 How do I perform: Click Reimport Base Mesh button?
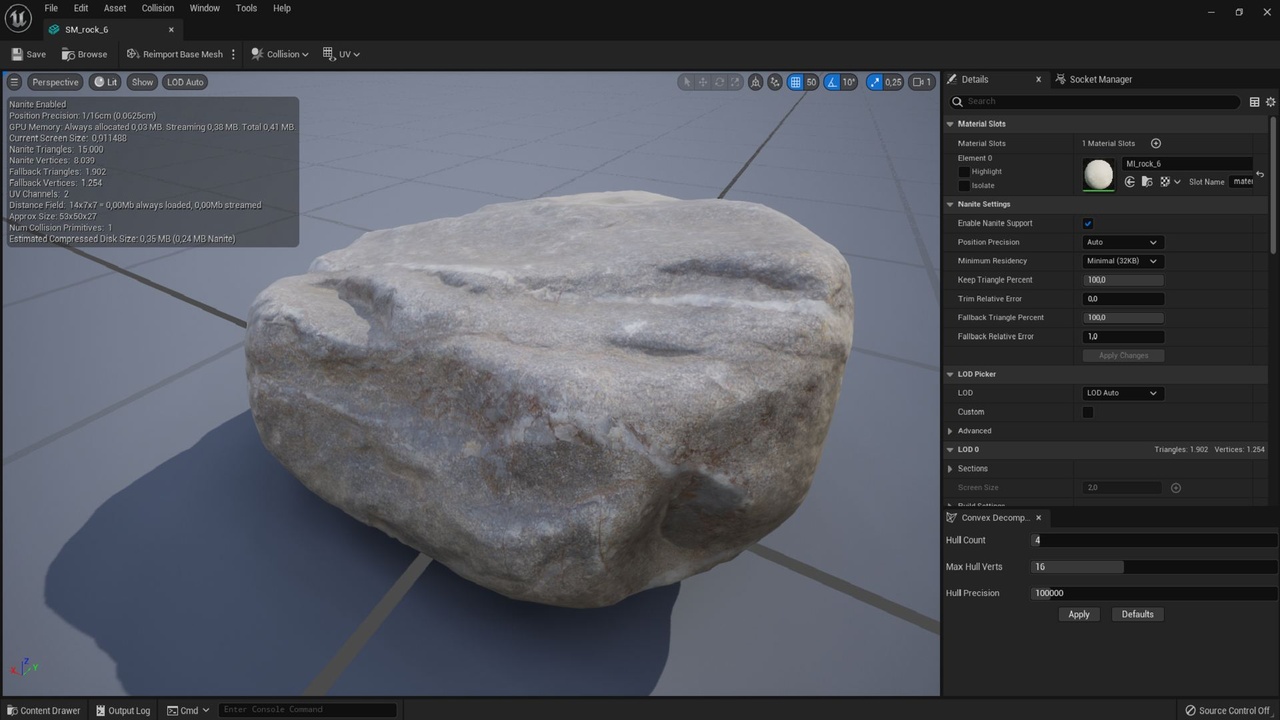point(175,54)
